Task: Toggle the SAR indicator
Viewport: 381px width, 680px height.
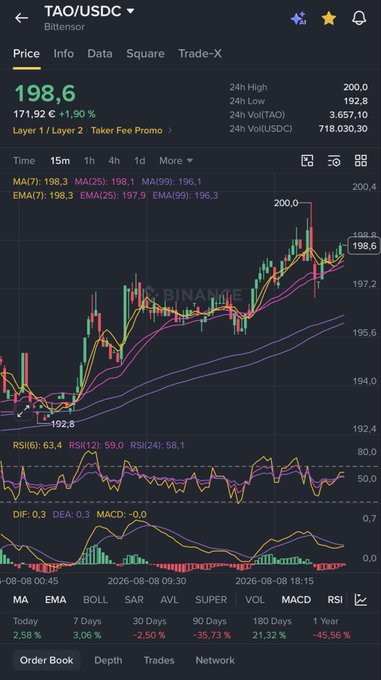Action: [134, 600]
